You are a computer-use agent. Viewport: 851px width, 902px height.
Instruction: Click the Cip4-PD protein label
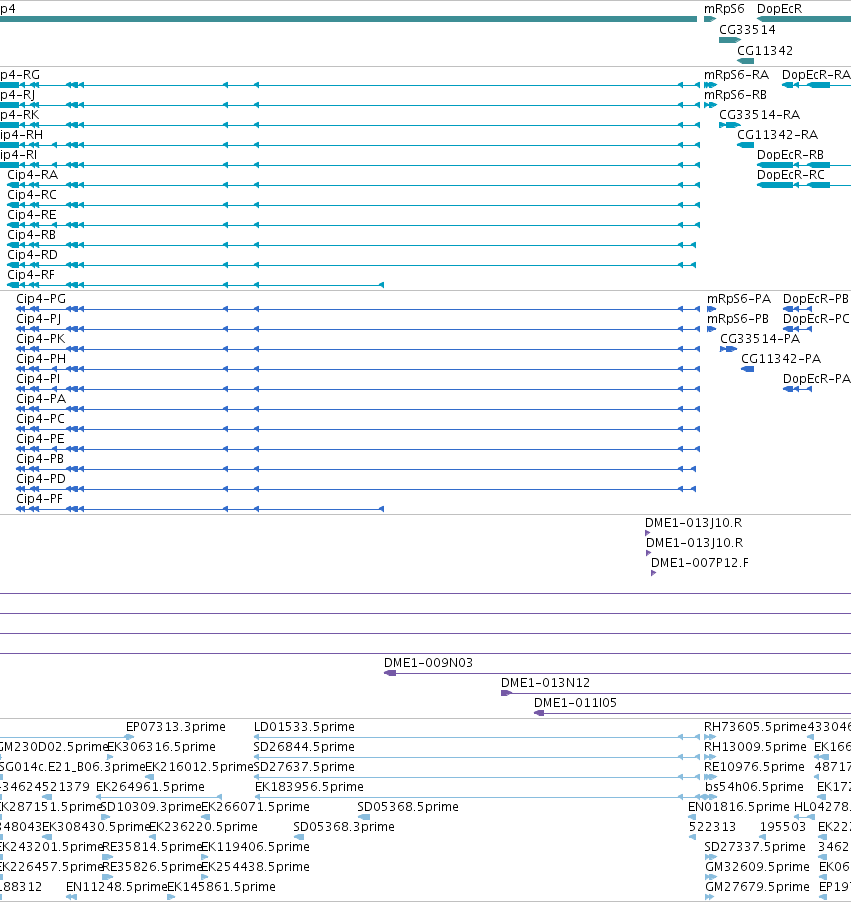coord(41,479)
